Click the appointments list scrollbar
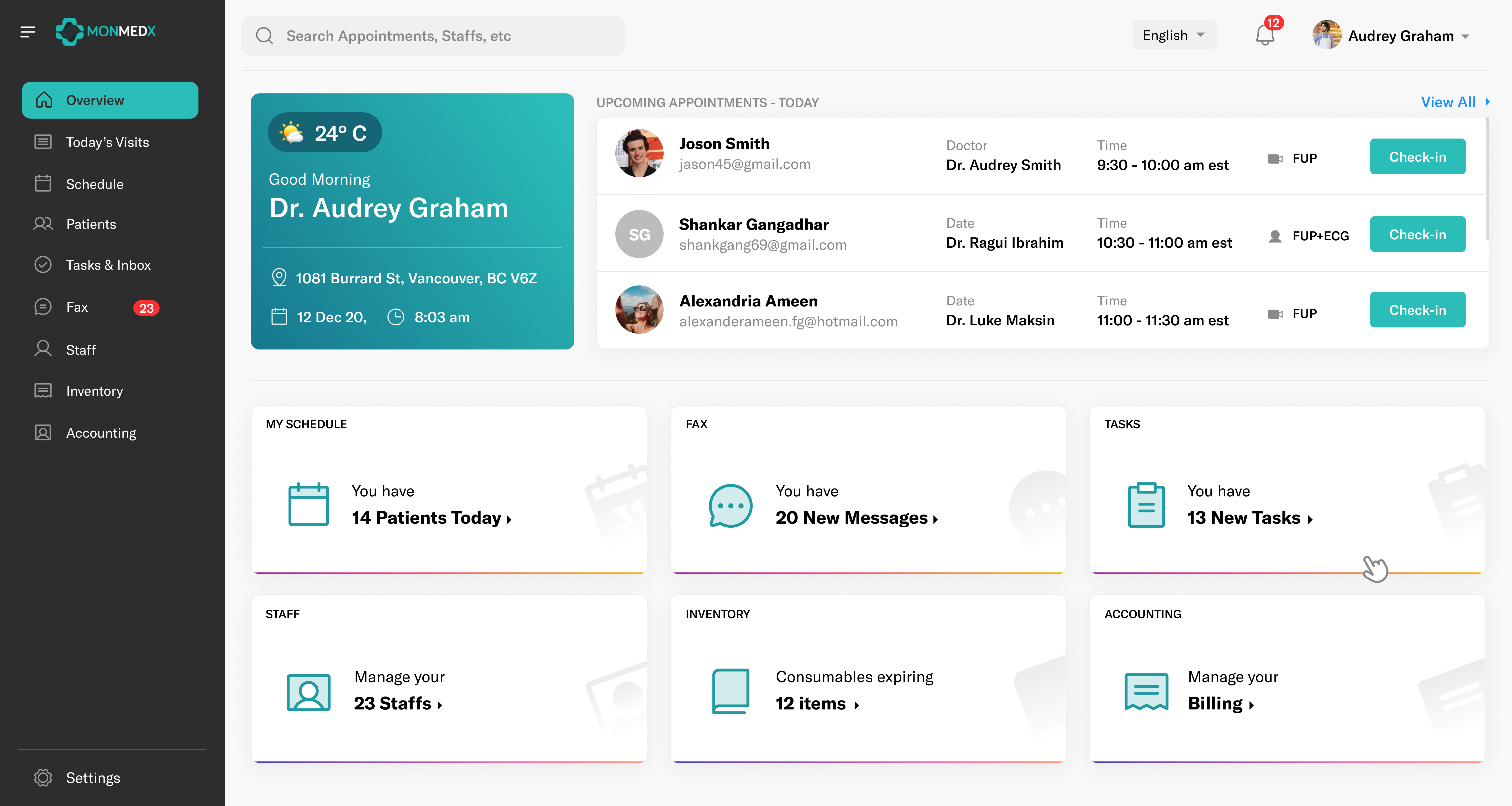 pos(1487,179)
